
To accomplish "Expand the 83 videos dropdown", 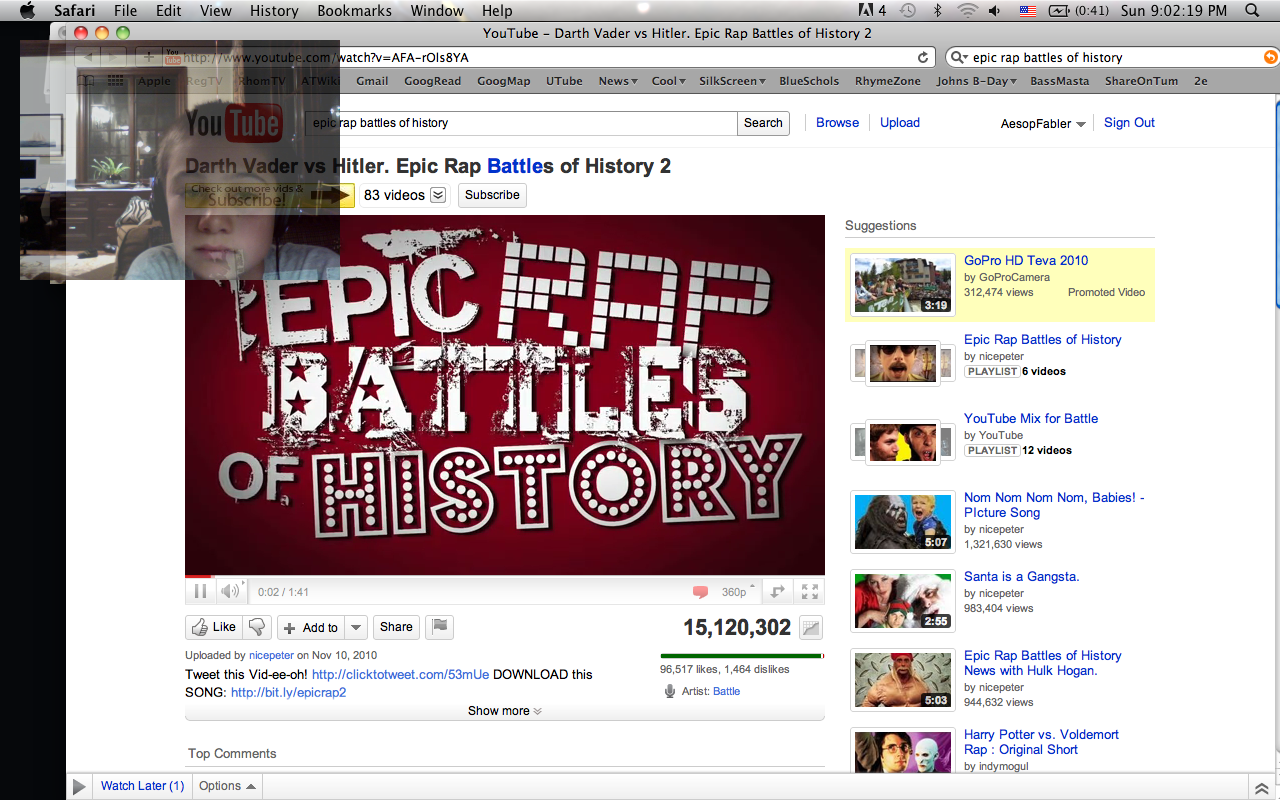I will click(x=438, y=195).
